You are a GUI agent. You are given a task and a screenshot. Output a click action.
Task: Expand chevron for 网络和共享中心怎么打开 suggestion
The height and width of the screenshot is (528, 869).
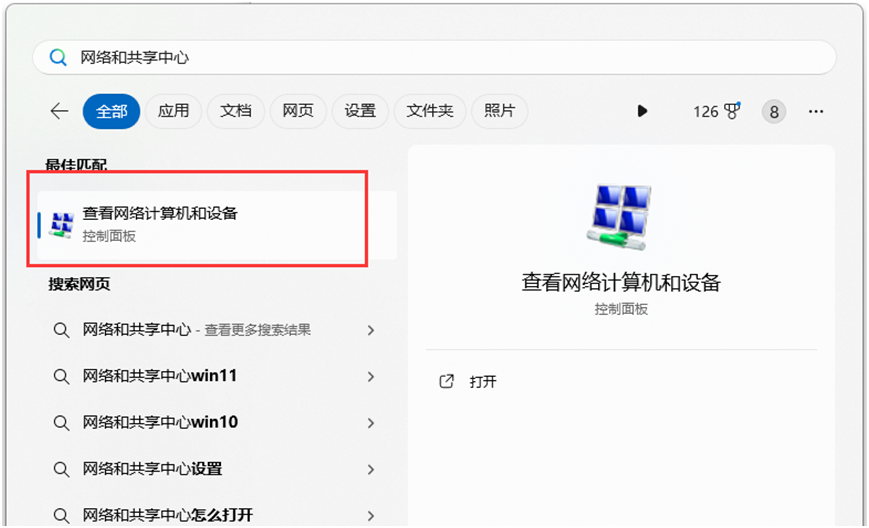pos(371,516)
